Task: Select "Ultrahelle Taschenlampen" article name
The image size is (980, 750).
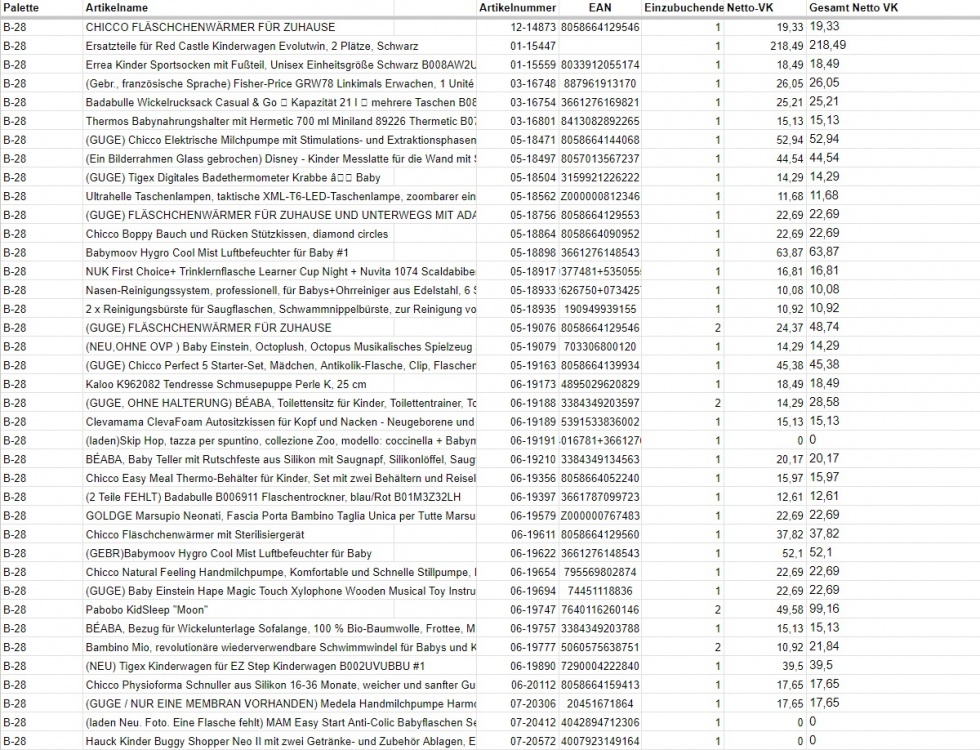Action: [281, 196]
